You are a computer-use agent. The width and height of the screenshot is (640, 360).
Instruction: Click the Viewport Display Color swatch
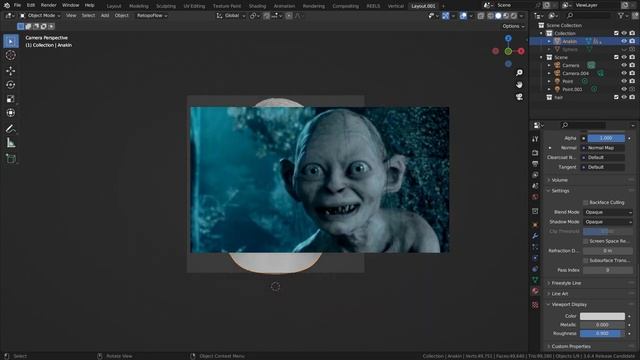pos(602,316)
